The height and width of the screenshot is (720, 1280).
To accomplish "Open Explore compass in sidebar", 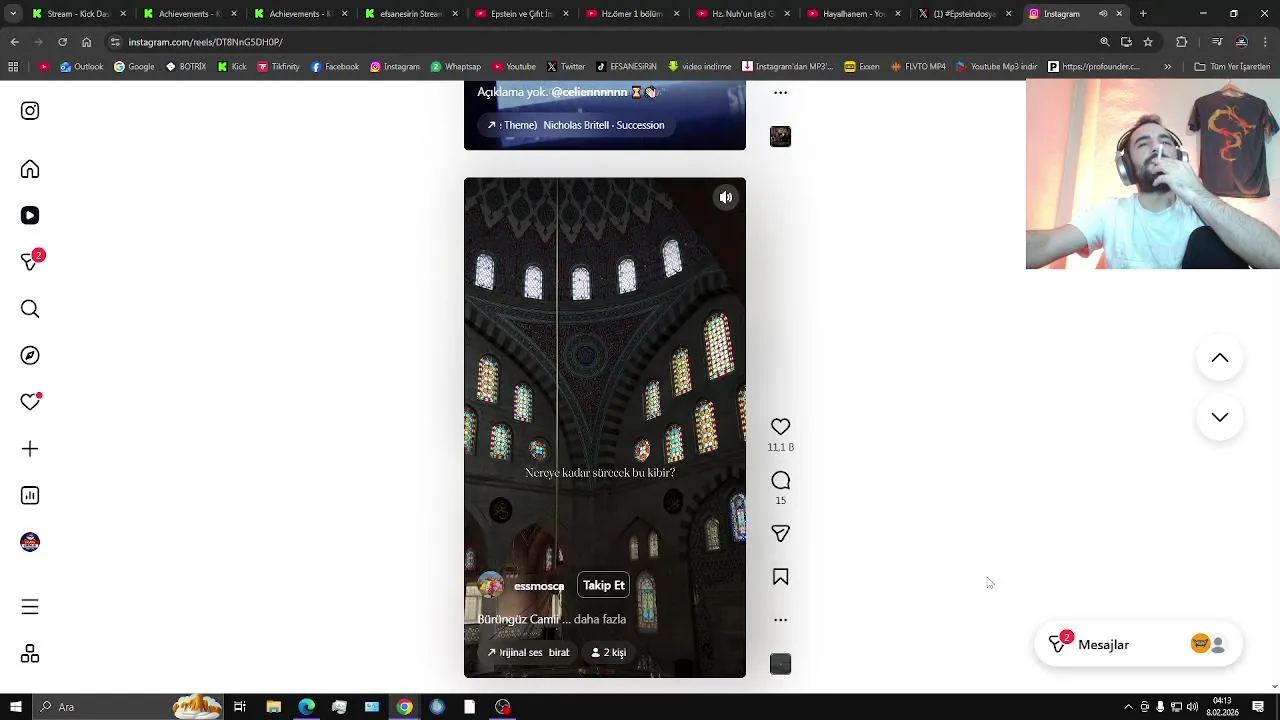I will tap(30, 355).
